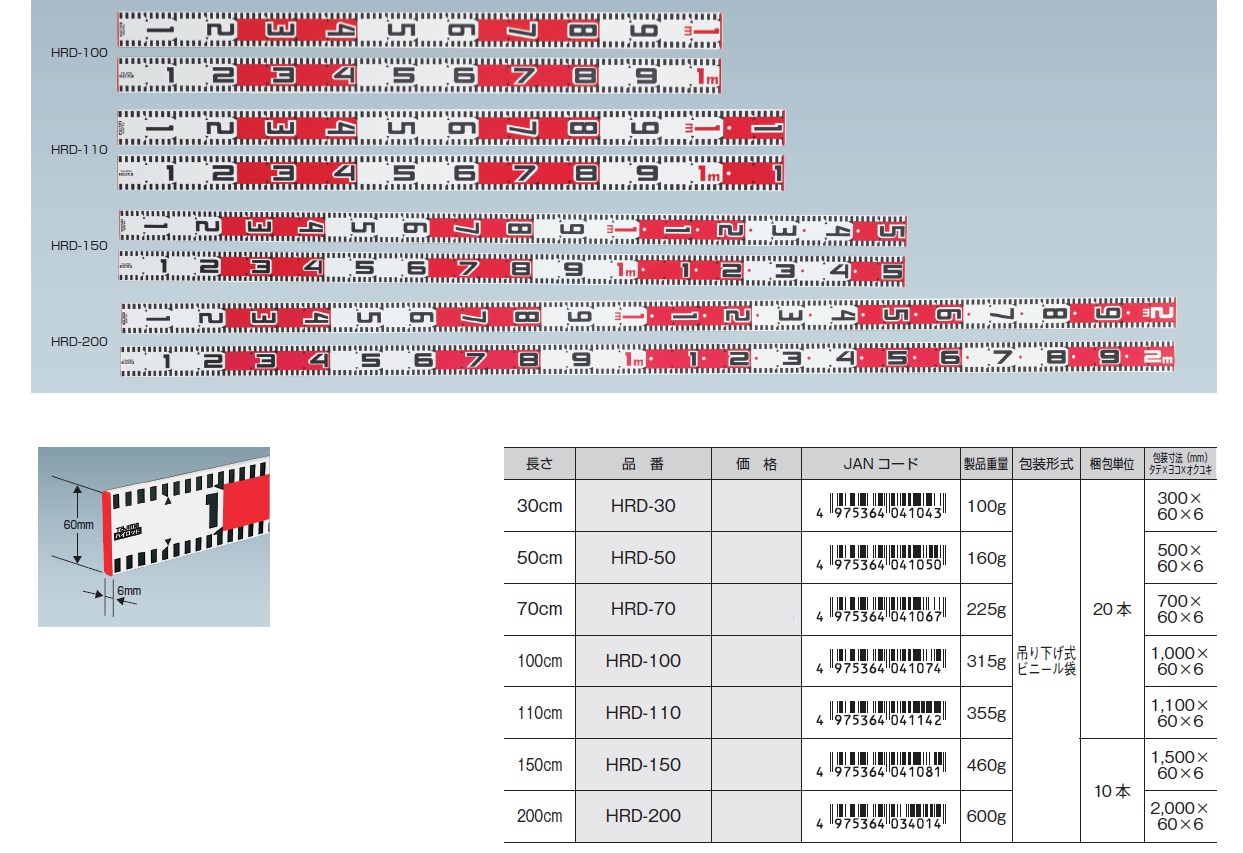Select the HRD-150 cell in the table
Image resolution: width=1243 pixels, height=853 pixels.
[642, 764]
